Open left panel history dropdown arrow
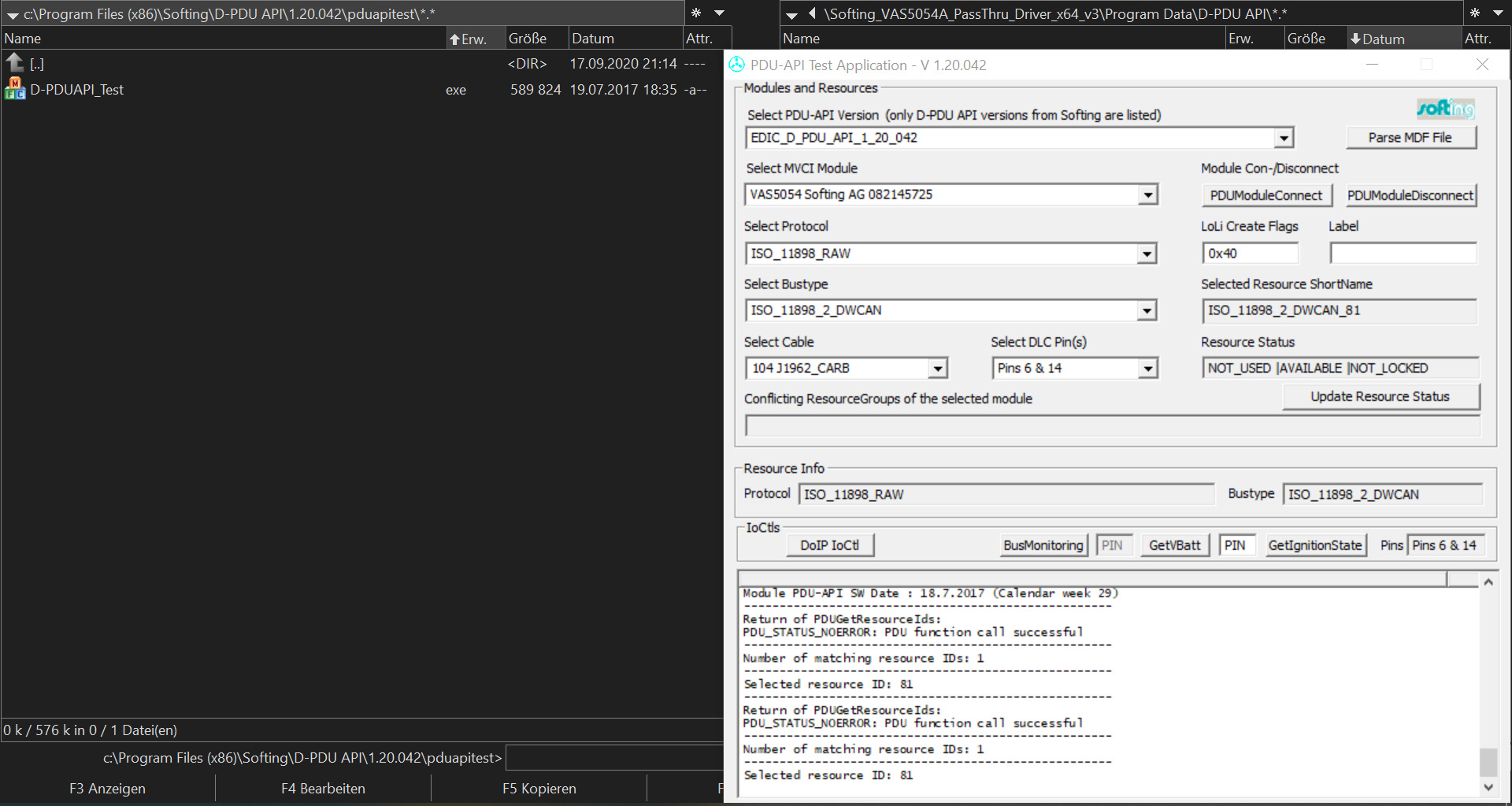The width and height of the screenshot is (1512, 806). (x=719, y=13)
